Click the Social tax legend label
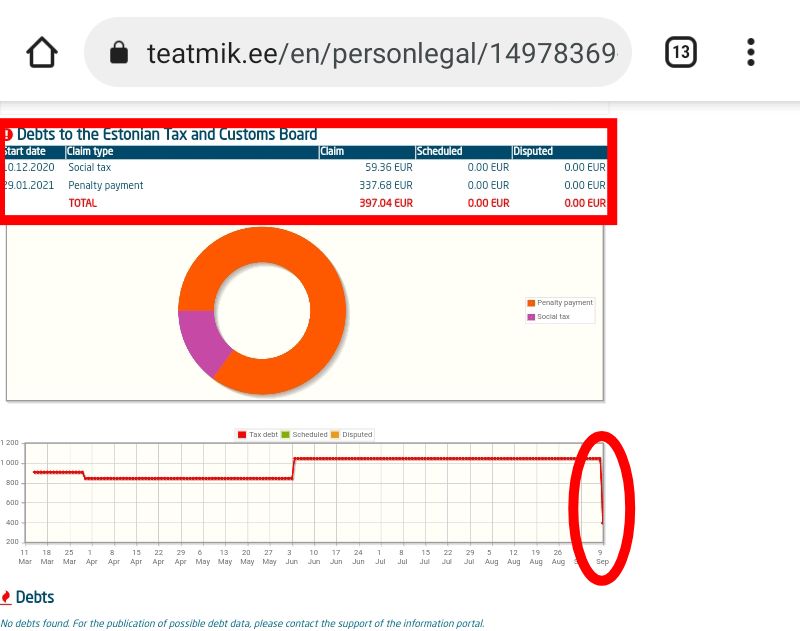The image size is (800, 631). point(553,317)
